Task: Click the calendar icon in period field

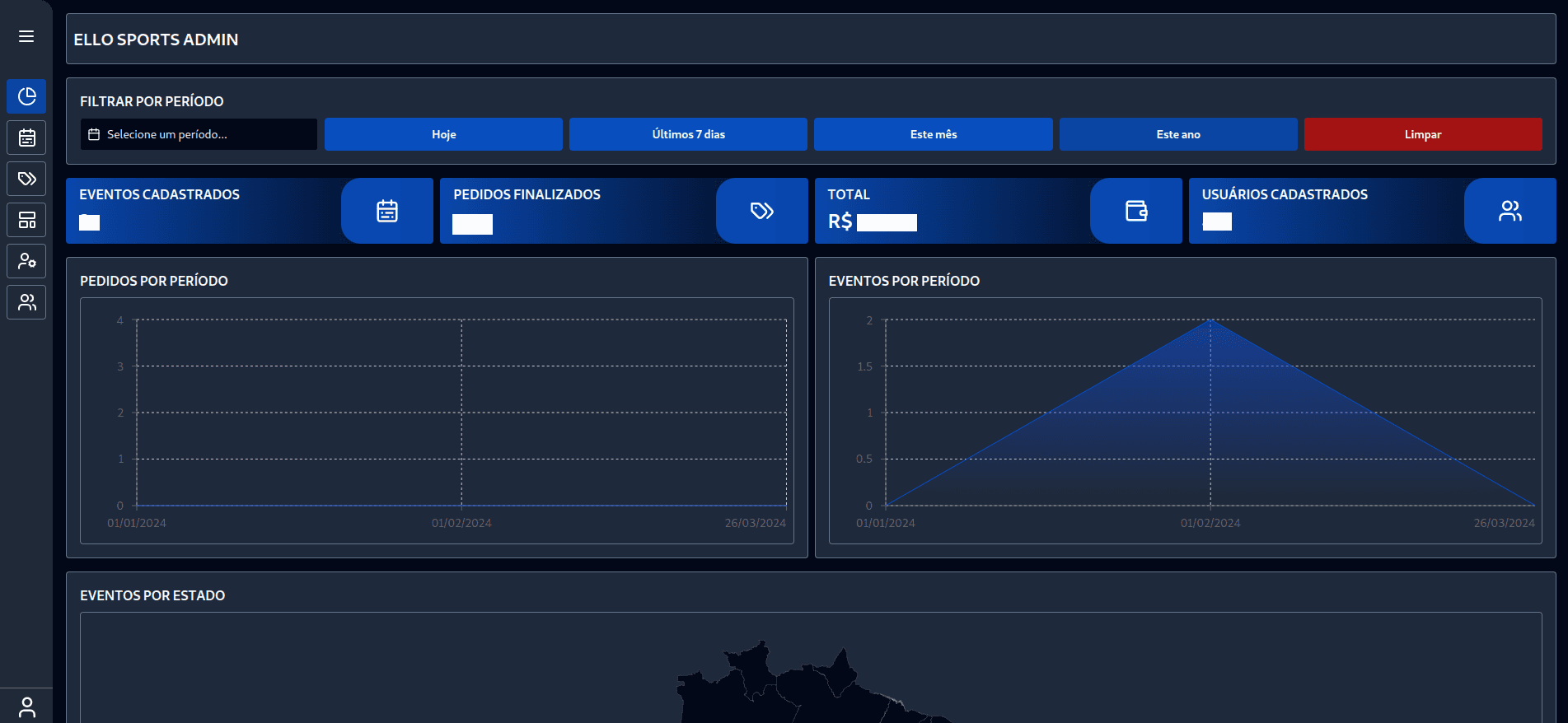Action: point(94,134)
